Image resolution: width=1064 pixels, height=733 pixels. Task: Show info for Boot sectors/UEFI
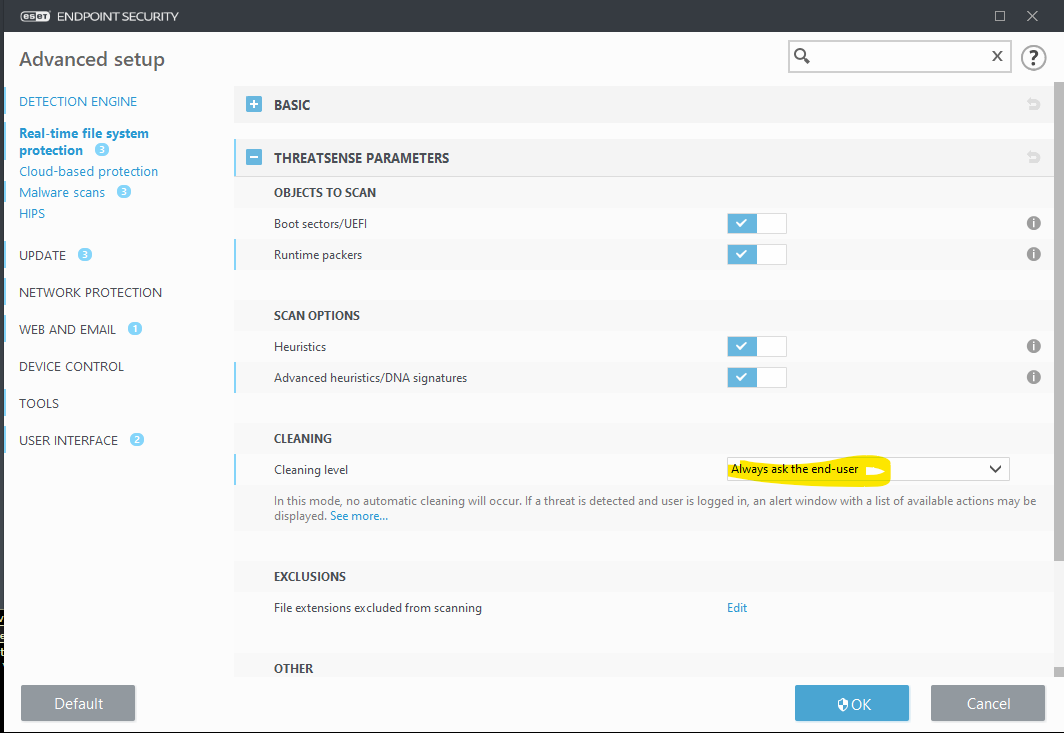point(1033,223)
